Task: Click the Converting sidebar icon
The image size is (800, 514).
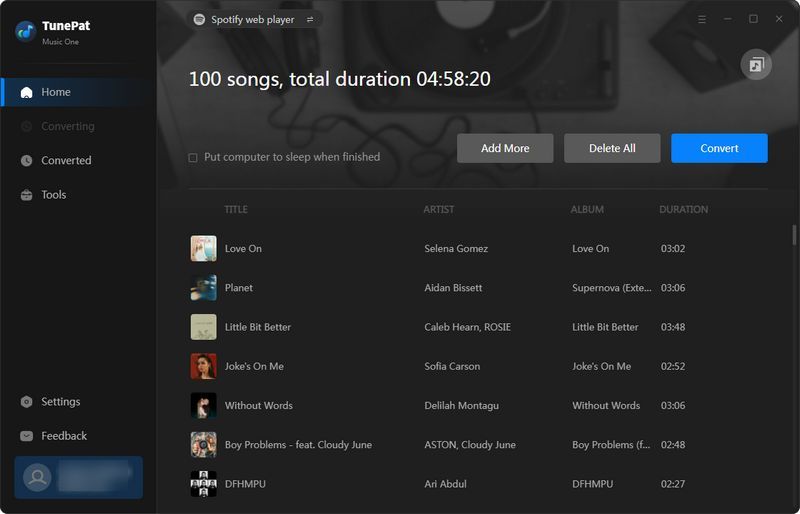Action: point(27,126)
